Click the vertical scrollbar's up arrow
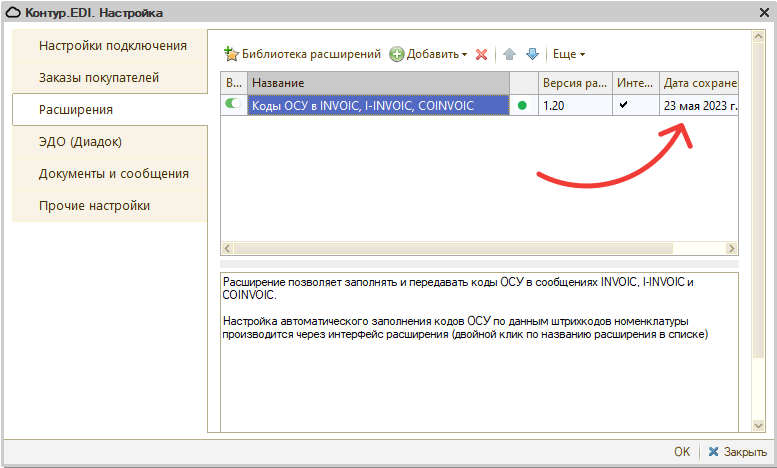This screenshot has width=777, height=468. click(758, 36)
